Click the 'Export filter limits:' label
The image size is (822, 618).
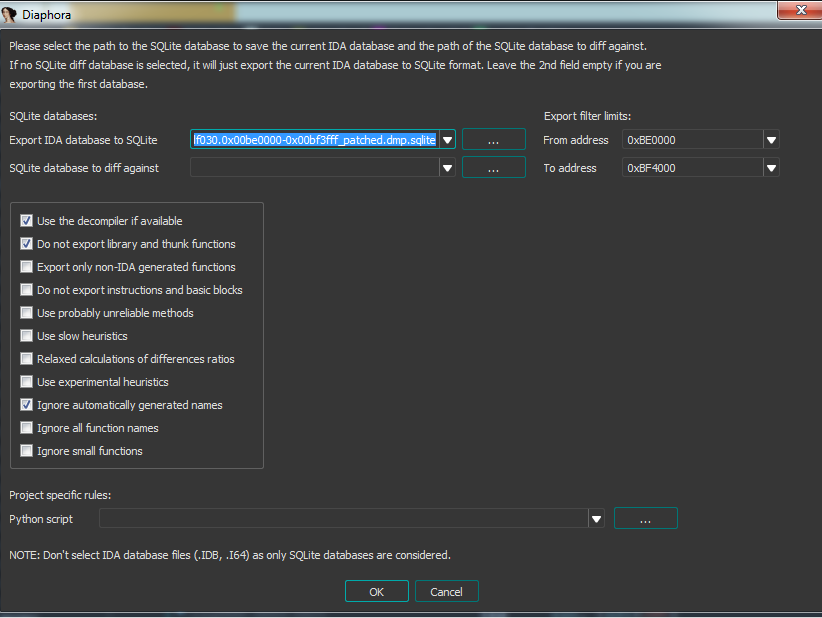[587, 116]
